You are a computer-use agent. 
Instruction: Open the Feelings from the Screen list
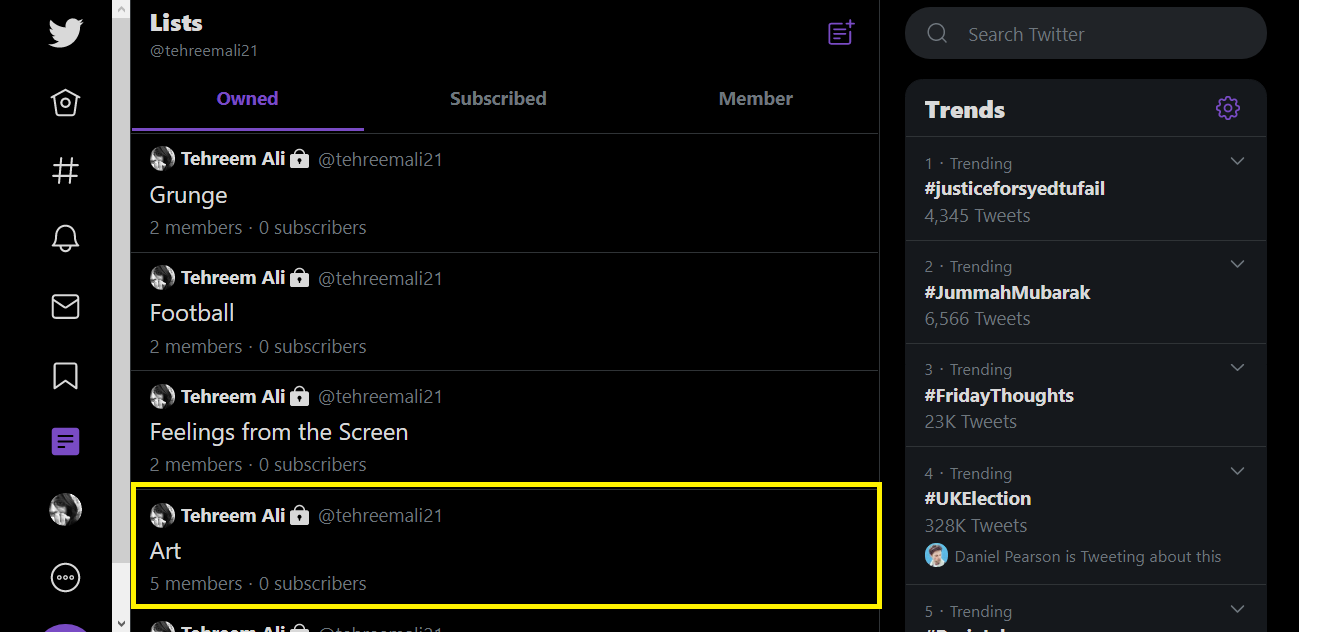505,430
